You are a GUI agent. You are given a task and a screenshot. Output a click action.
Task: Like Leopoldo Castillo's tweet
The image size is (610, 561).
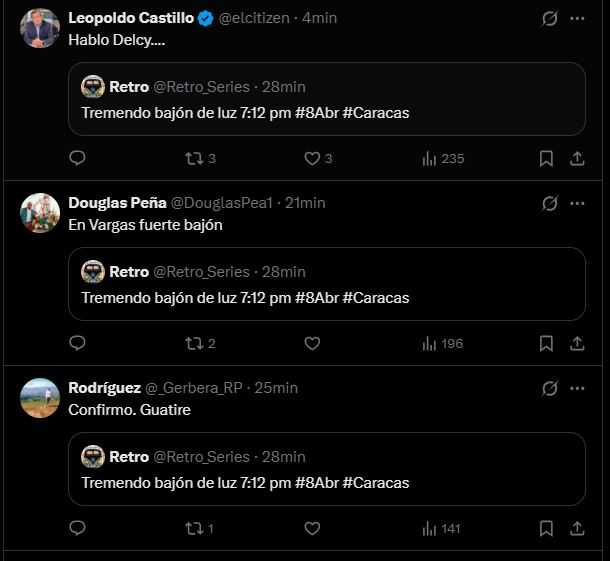[312, 158]
